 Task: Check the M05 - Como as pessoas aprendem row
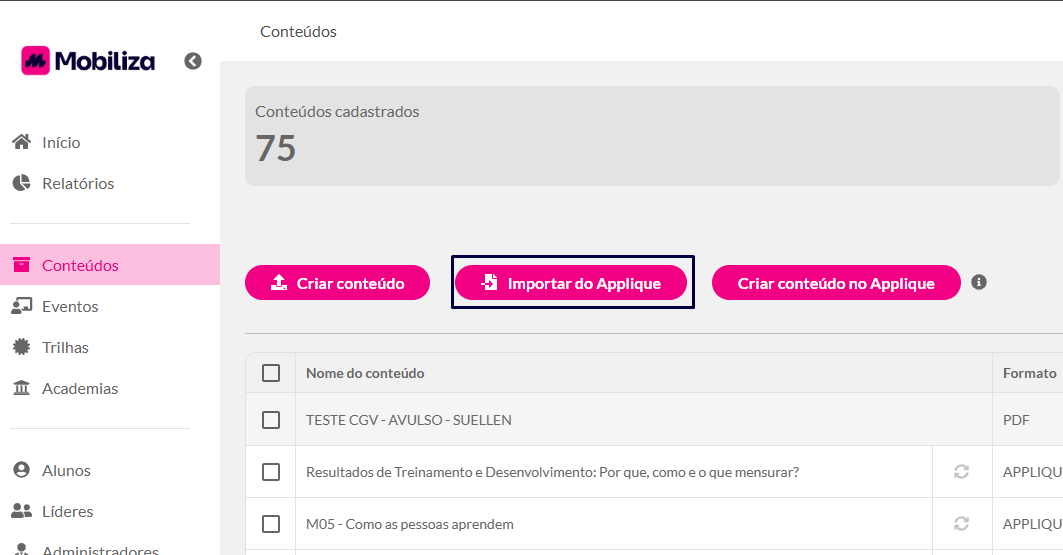(270, 524)
